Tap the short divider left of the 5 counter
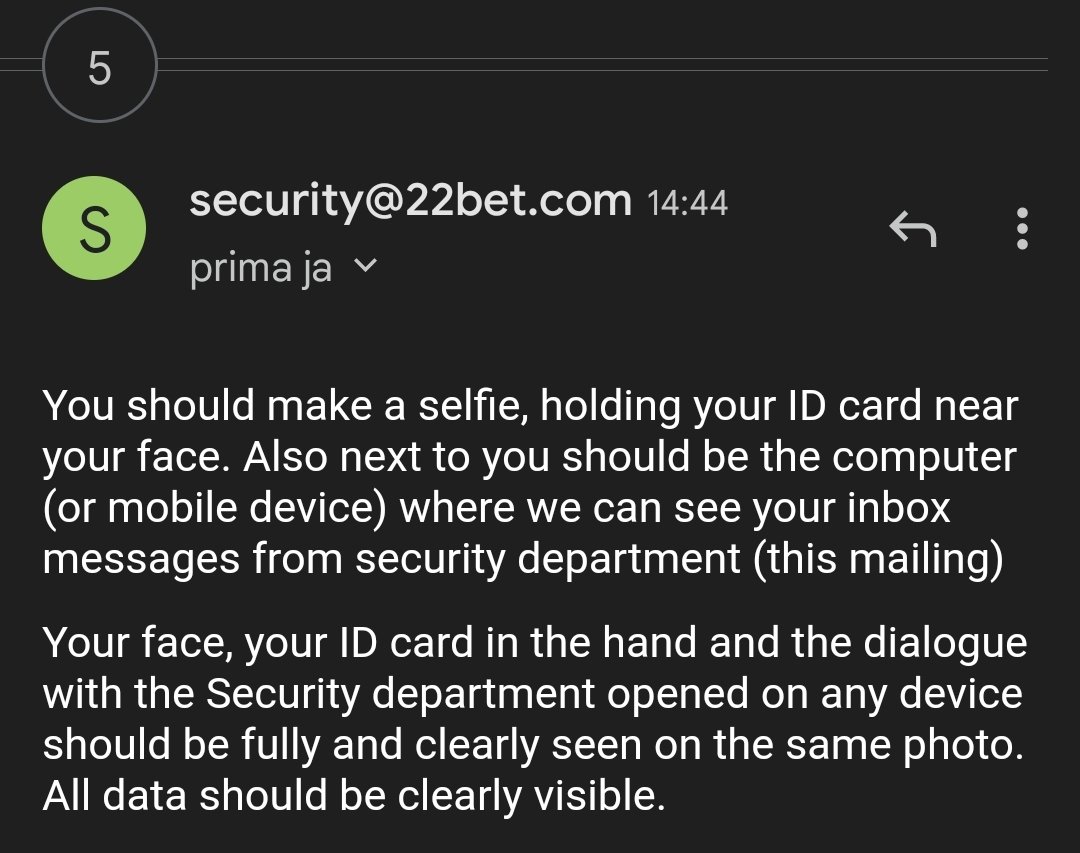This screenshot has height=853, width=1080. [20, 65]
